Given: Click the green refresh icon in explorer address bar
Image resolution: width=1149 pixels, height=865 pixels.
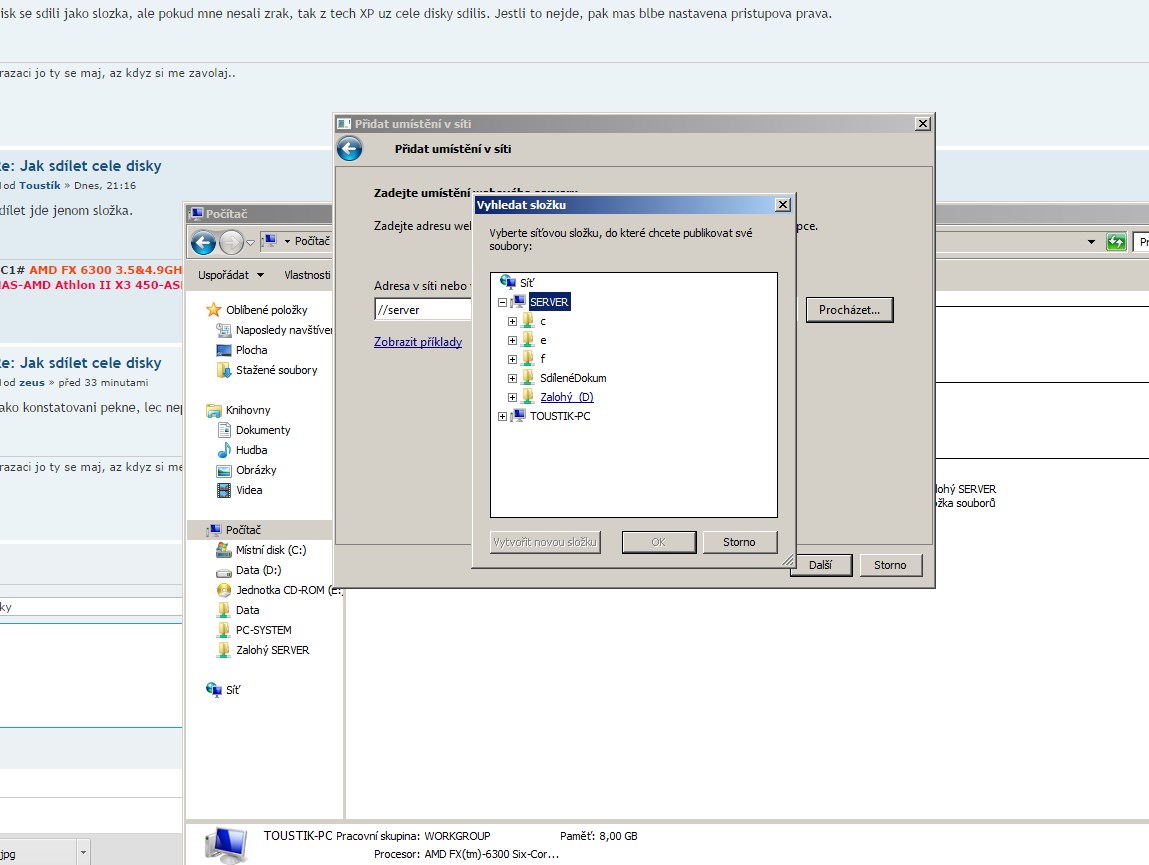Looking at the screenshot, I should tap(1116, 242).
